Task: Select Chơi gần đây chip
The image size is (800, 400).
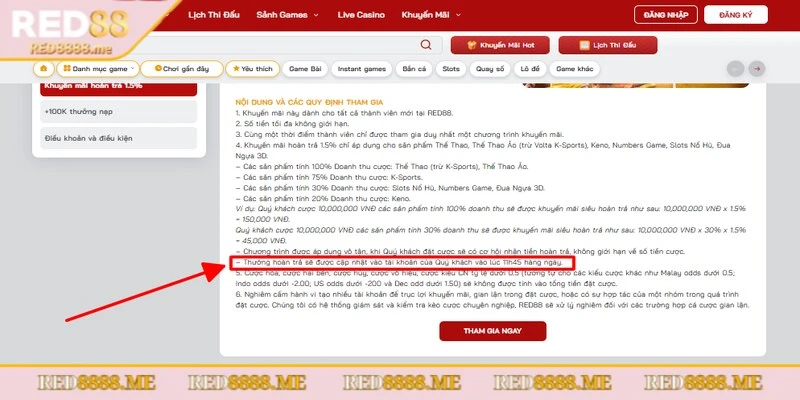Action: click(x=182, y=69)
